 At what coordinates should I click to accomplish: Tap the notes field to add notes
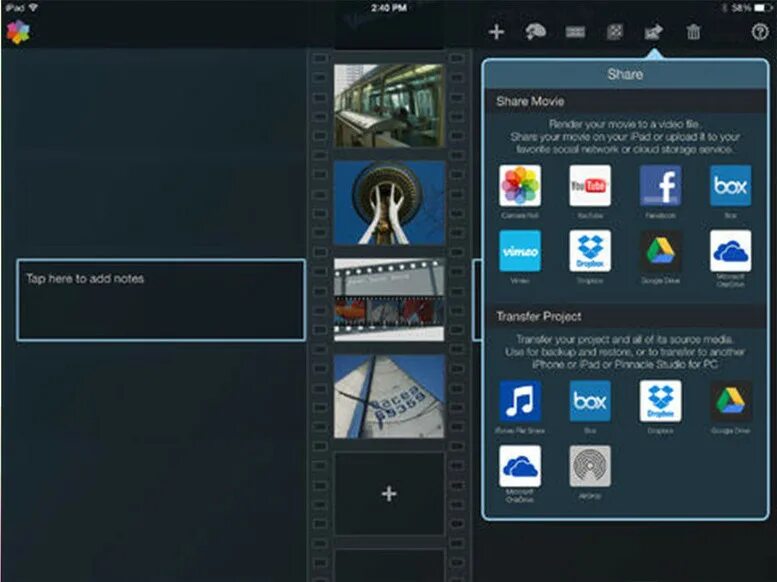point(161,300)
